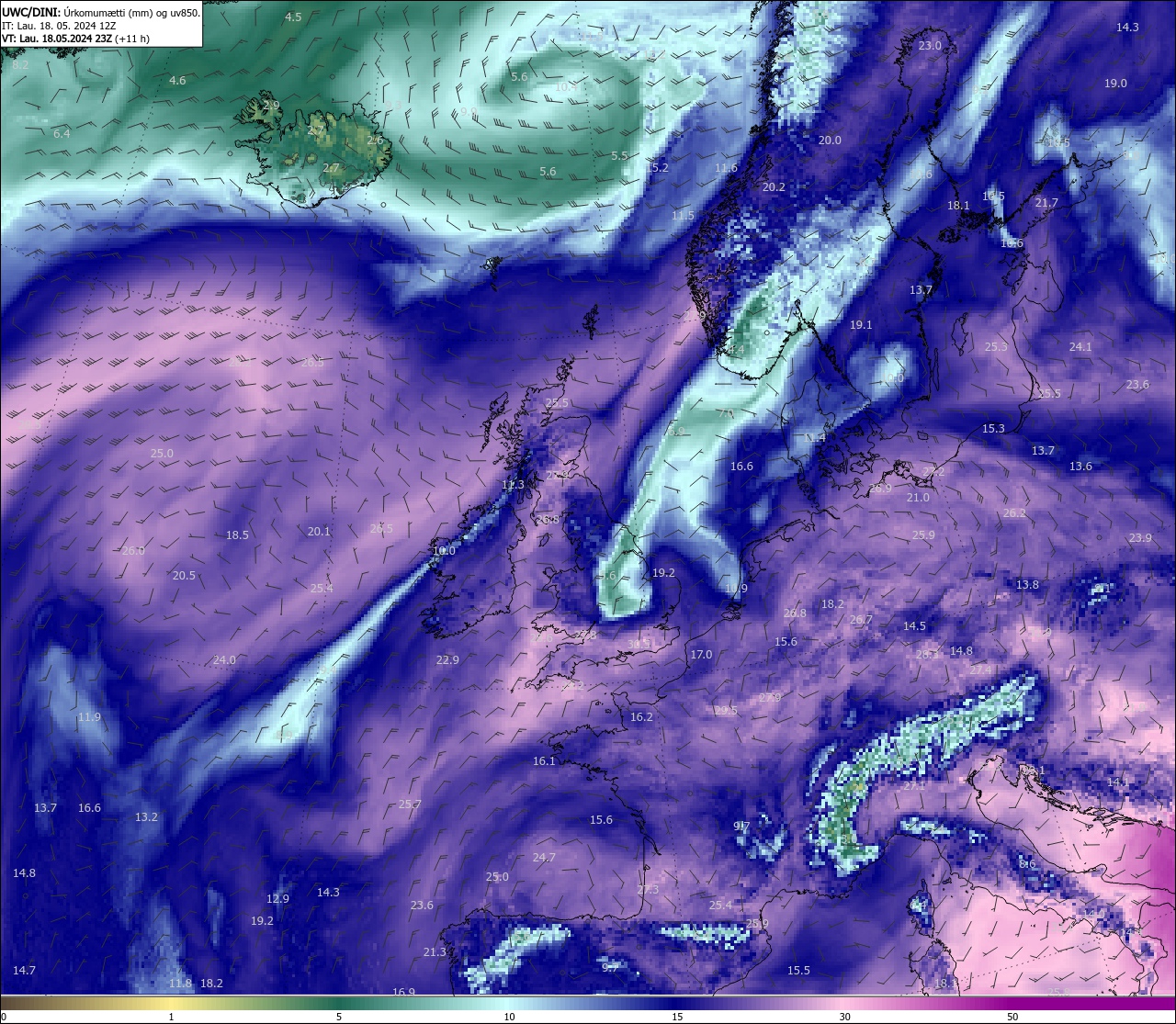Click the value 24.0 in the Atlantic

pyautogui.click(x=224, y=660)
